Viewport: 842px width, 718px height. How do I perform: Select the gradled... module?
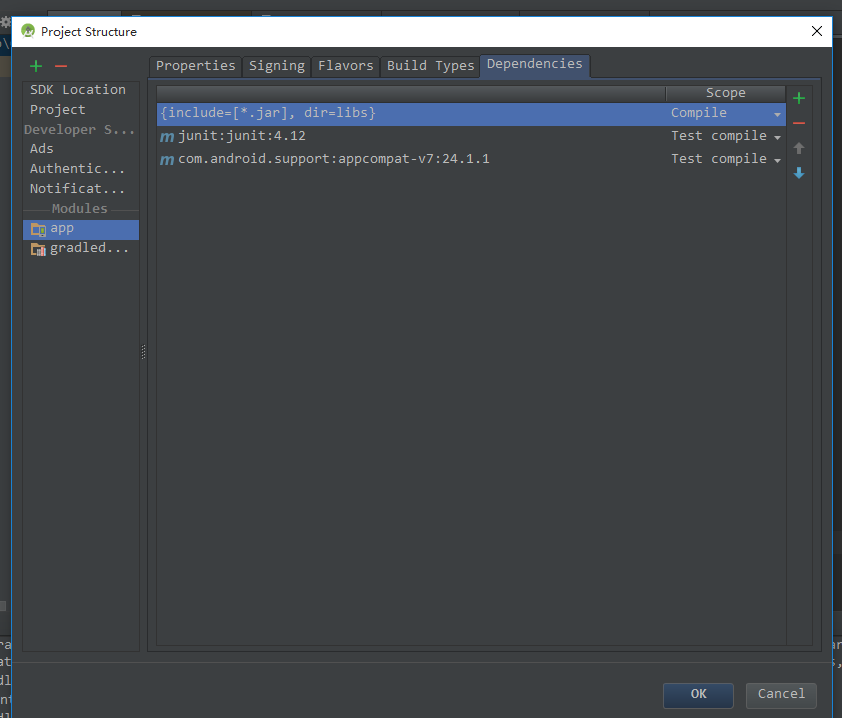(81, 249)
